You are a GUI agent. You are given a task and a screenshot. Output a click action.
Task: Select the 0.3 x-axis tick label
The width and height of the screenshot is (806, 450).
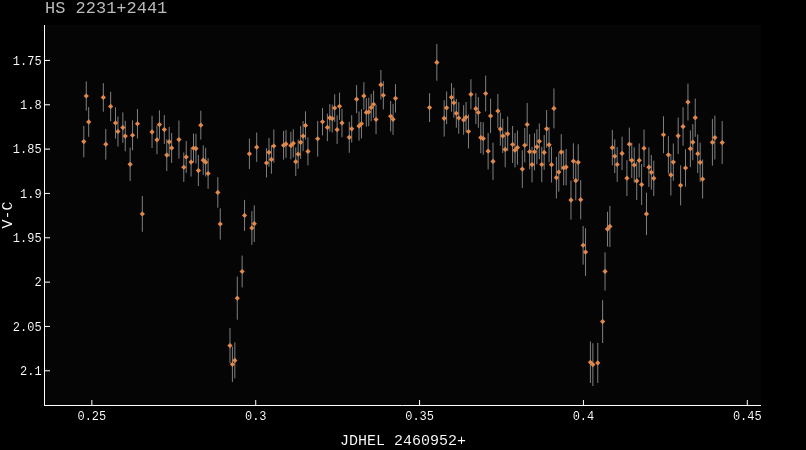click(256, 416)
